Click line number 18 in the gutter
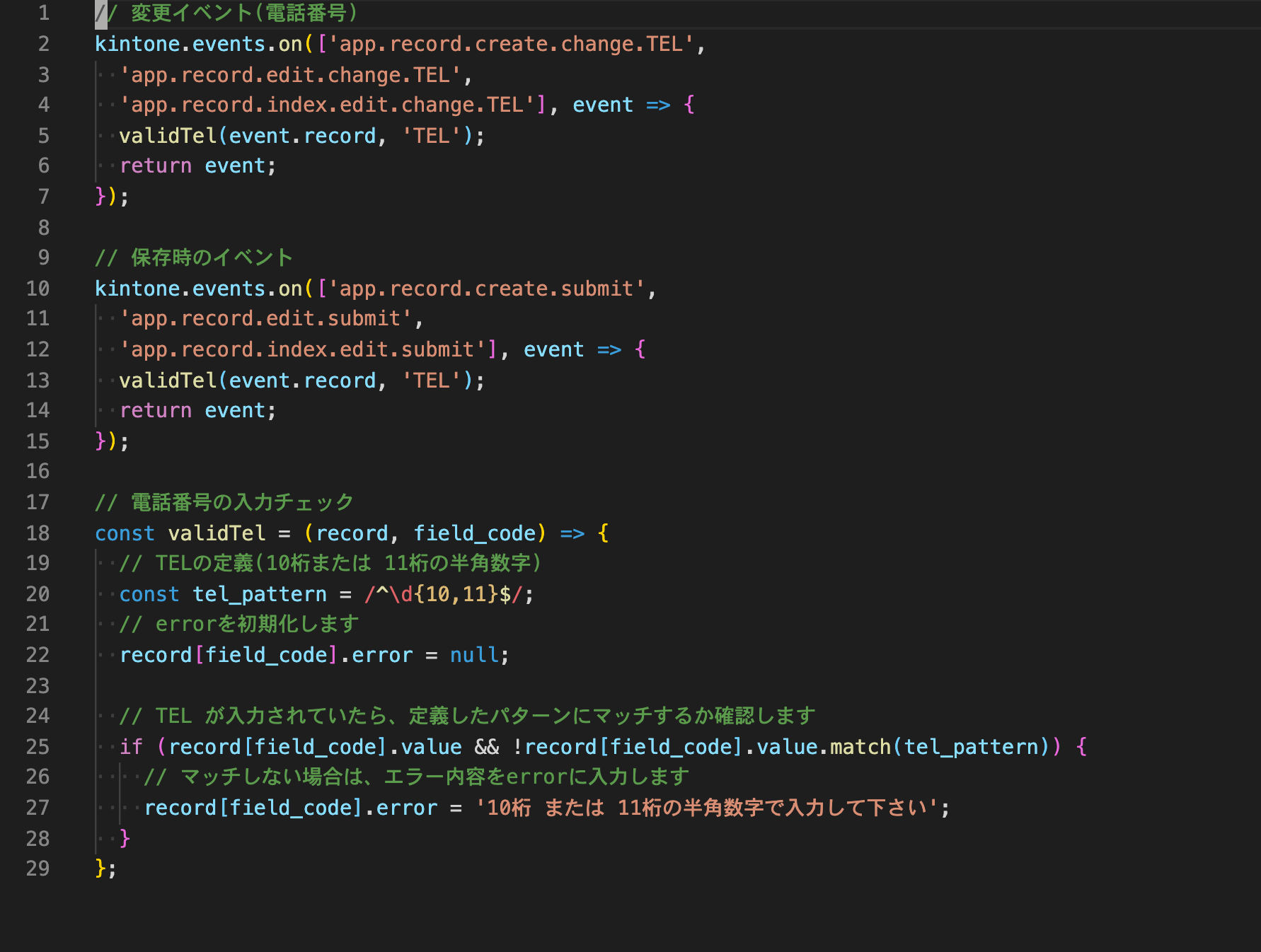This screenshot has height=952, width=1261. tap(38, 533)
